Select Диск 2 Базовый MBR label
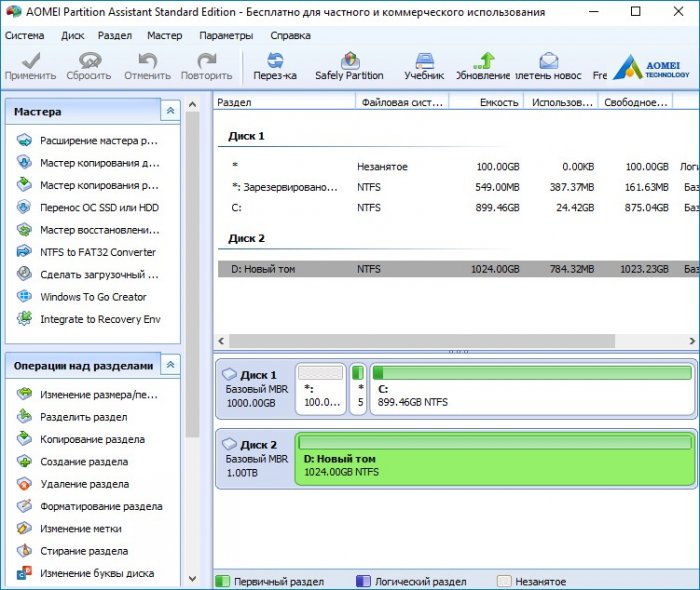The width and height of the screenshot is (700, 590). coord(255,459)
